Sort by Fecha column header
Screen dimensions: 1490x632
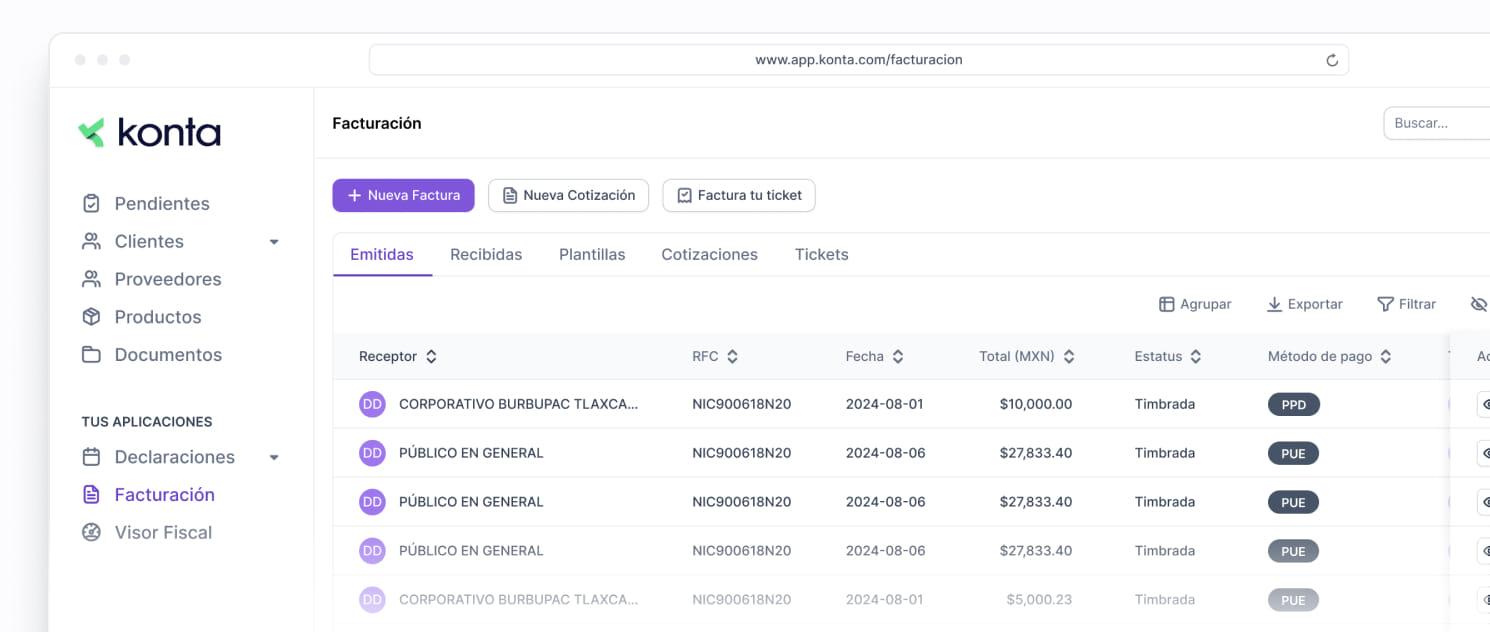click(874, 356)
